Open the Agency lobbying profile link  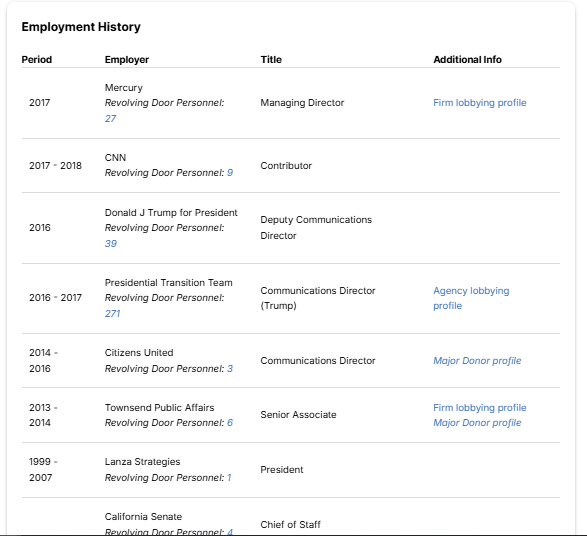471,298
